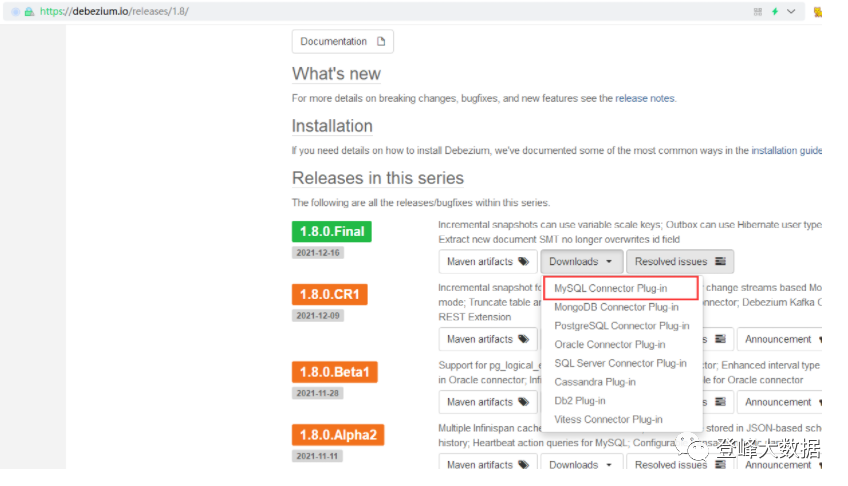Click the Releases in this series heading
Viewport: 848px width, 486px height.
378,178
